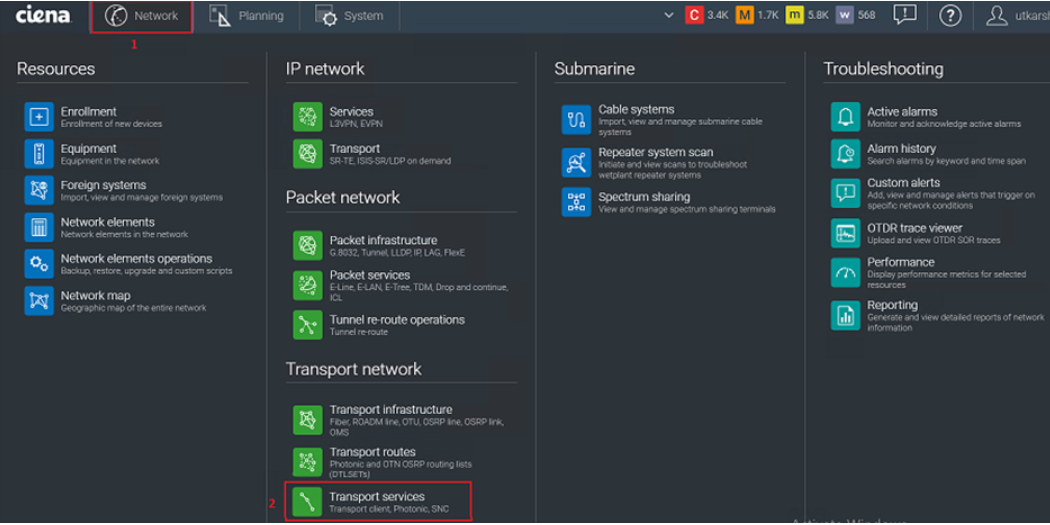Click the IP network Services icon

click(x=307, y=117)
